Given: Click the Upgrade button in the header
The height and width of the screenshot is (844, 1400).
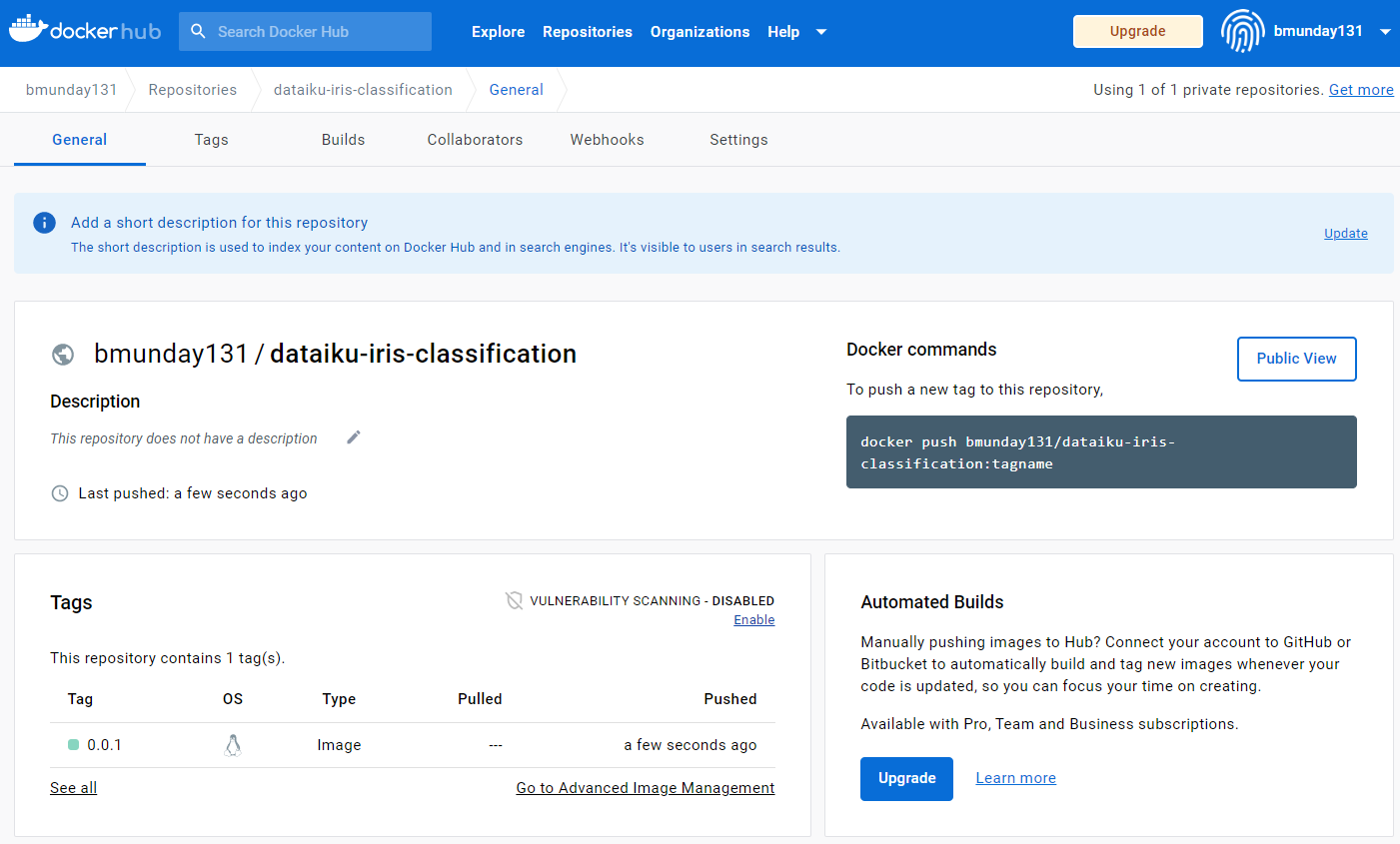Looking at the screenshot, I should point(1138,31).
